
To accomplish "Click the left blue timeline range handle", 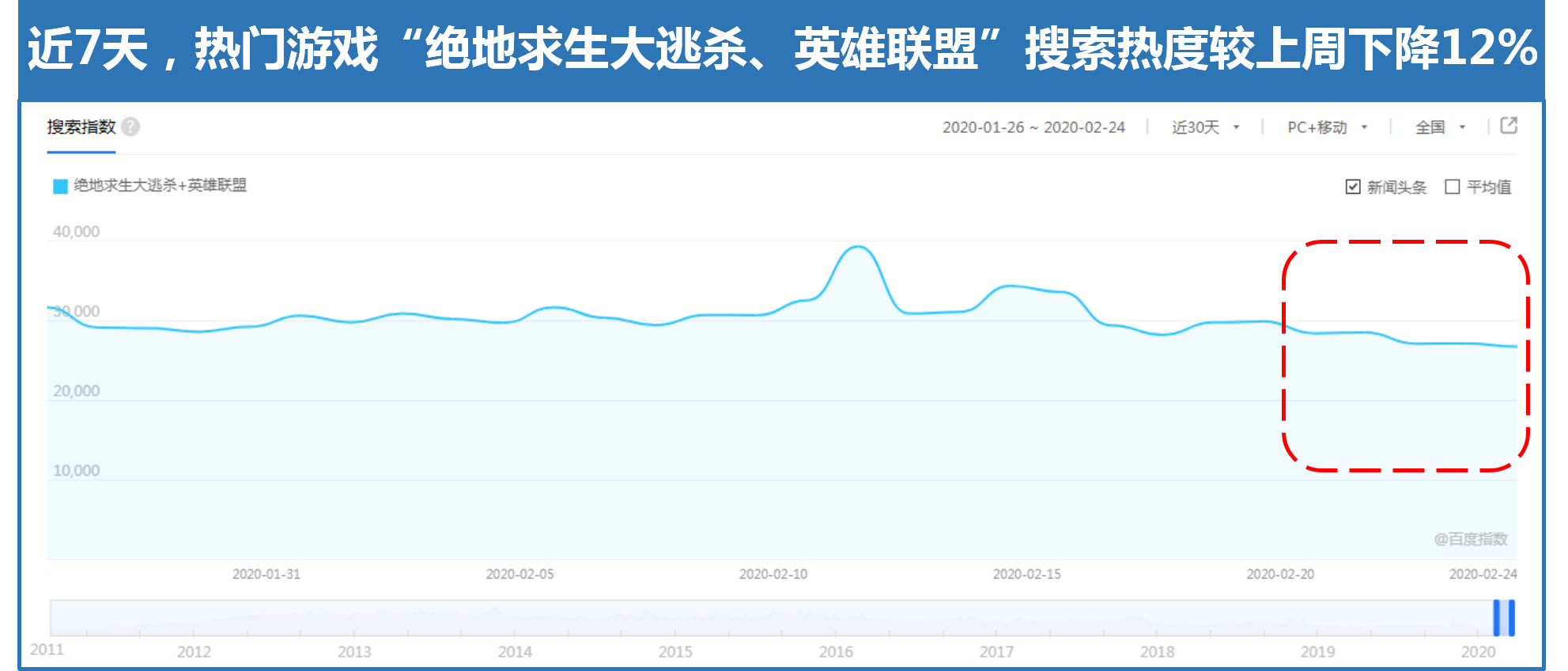I will pyautogui.click(x=1496, y=618).
